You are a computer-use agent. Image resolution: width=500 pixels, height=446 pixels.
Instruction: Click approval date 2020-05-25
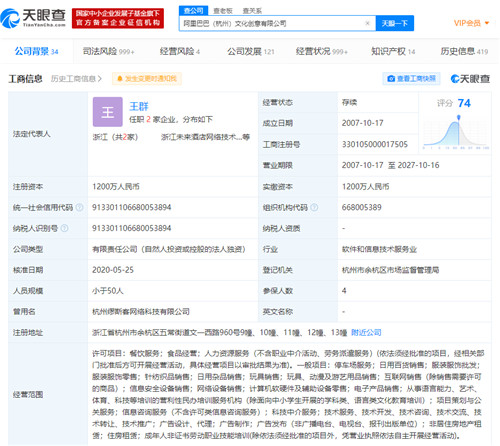[x=113, y=270]
